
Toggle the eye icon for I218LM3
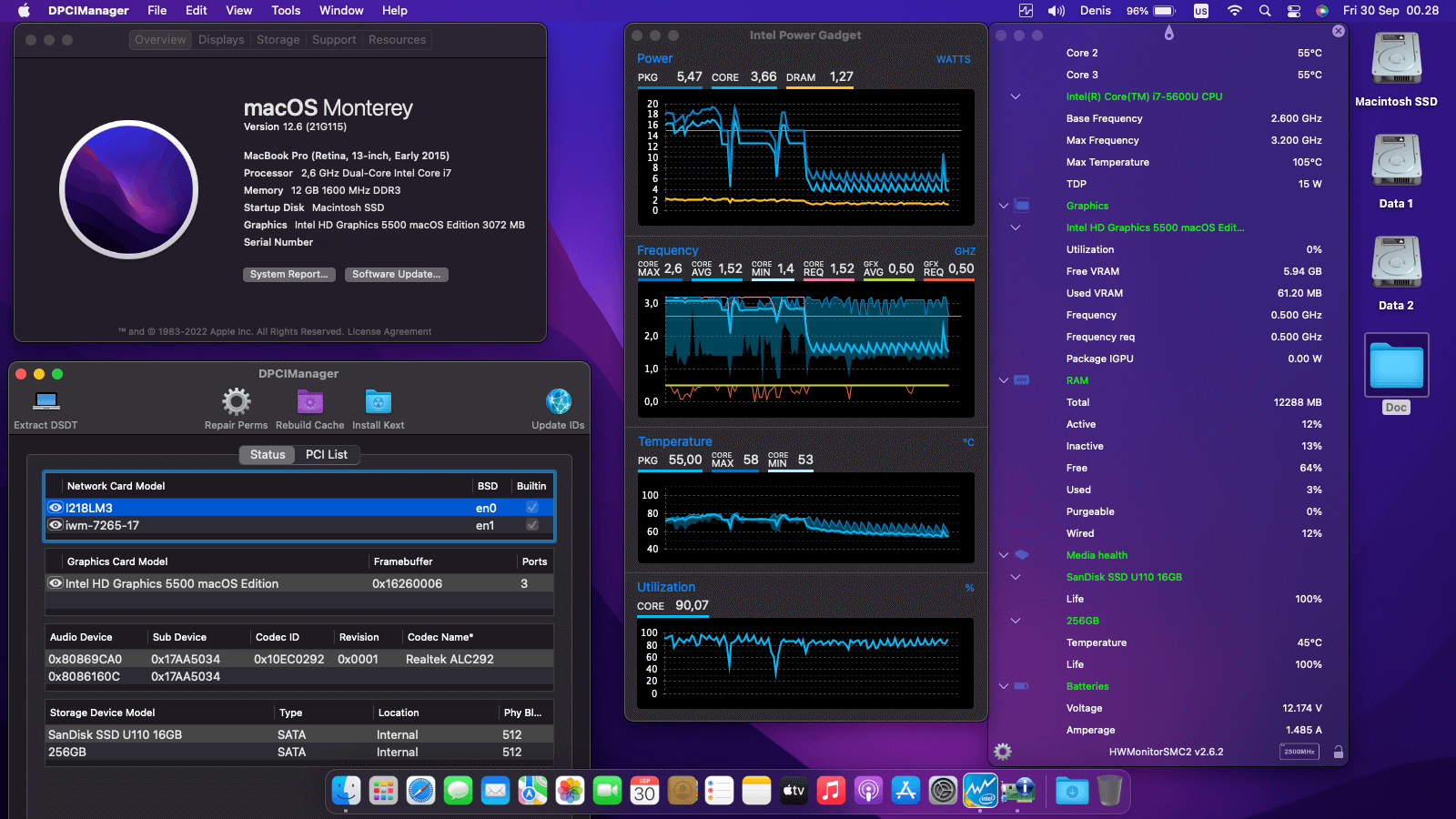tap(56, 508)
